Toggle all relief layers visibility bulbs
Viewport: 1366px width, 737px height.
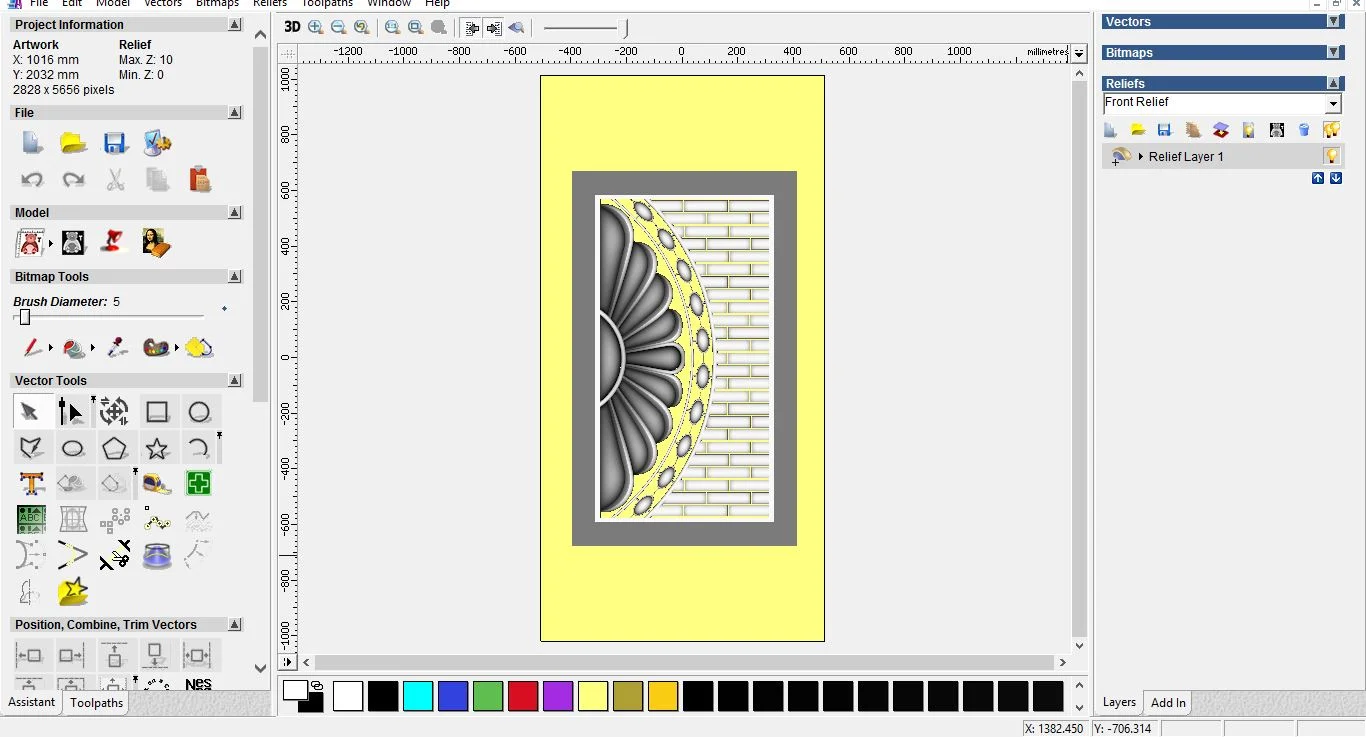(1331, 130)
